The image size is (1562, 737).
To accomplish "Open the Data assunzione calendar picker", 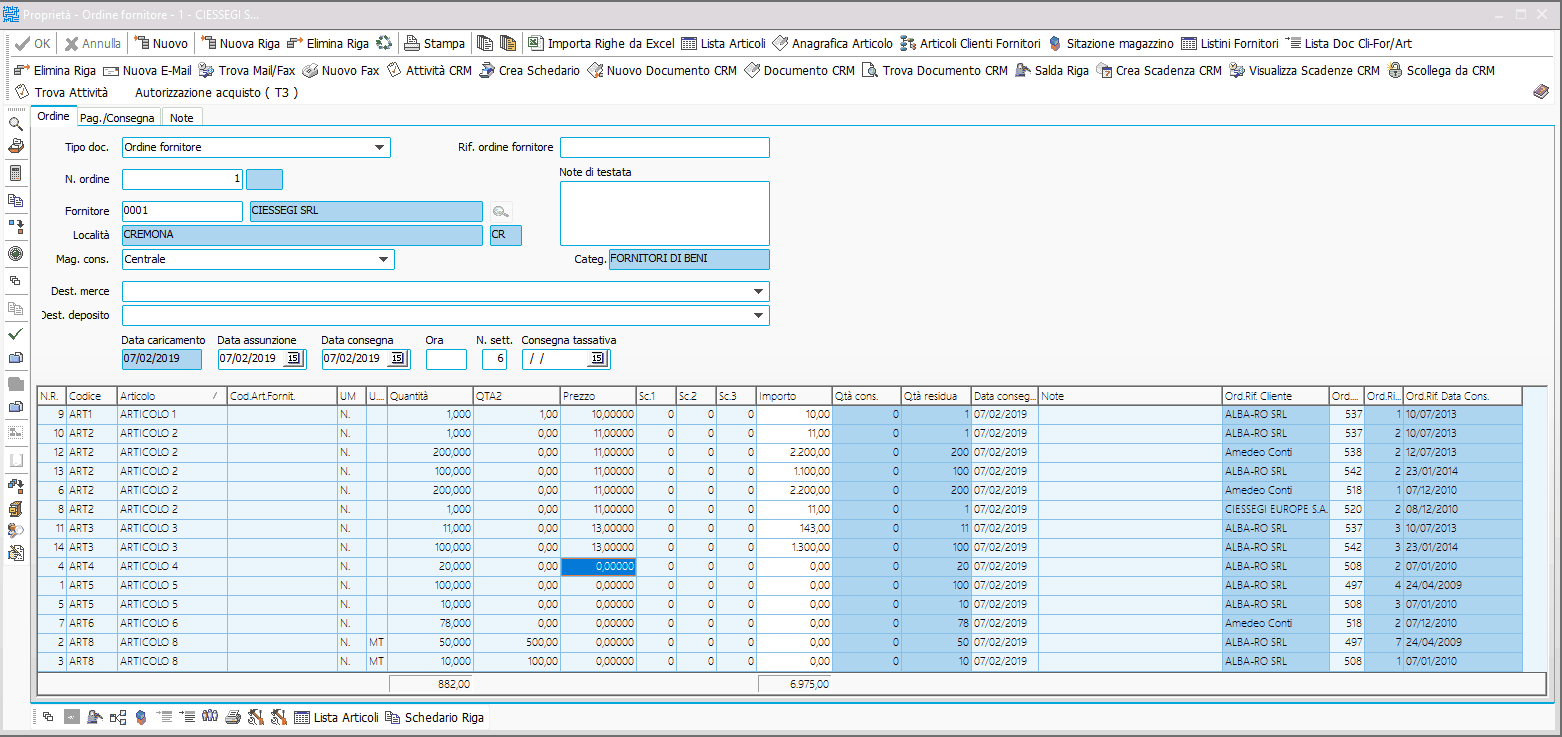I will (293, 359).
